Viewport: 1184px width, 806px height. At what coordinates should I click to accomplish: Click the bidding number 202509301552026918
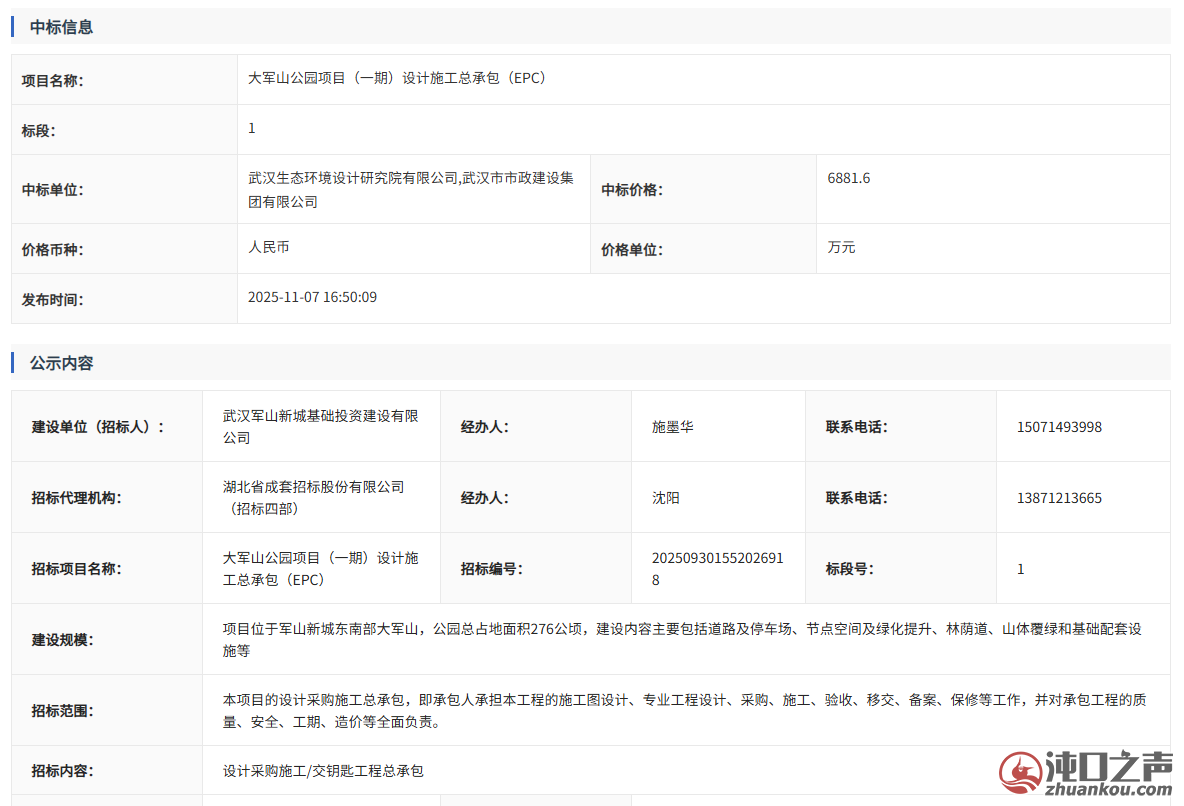[717, 569]
